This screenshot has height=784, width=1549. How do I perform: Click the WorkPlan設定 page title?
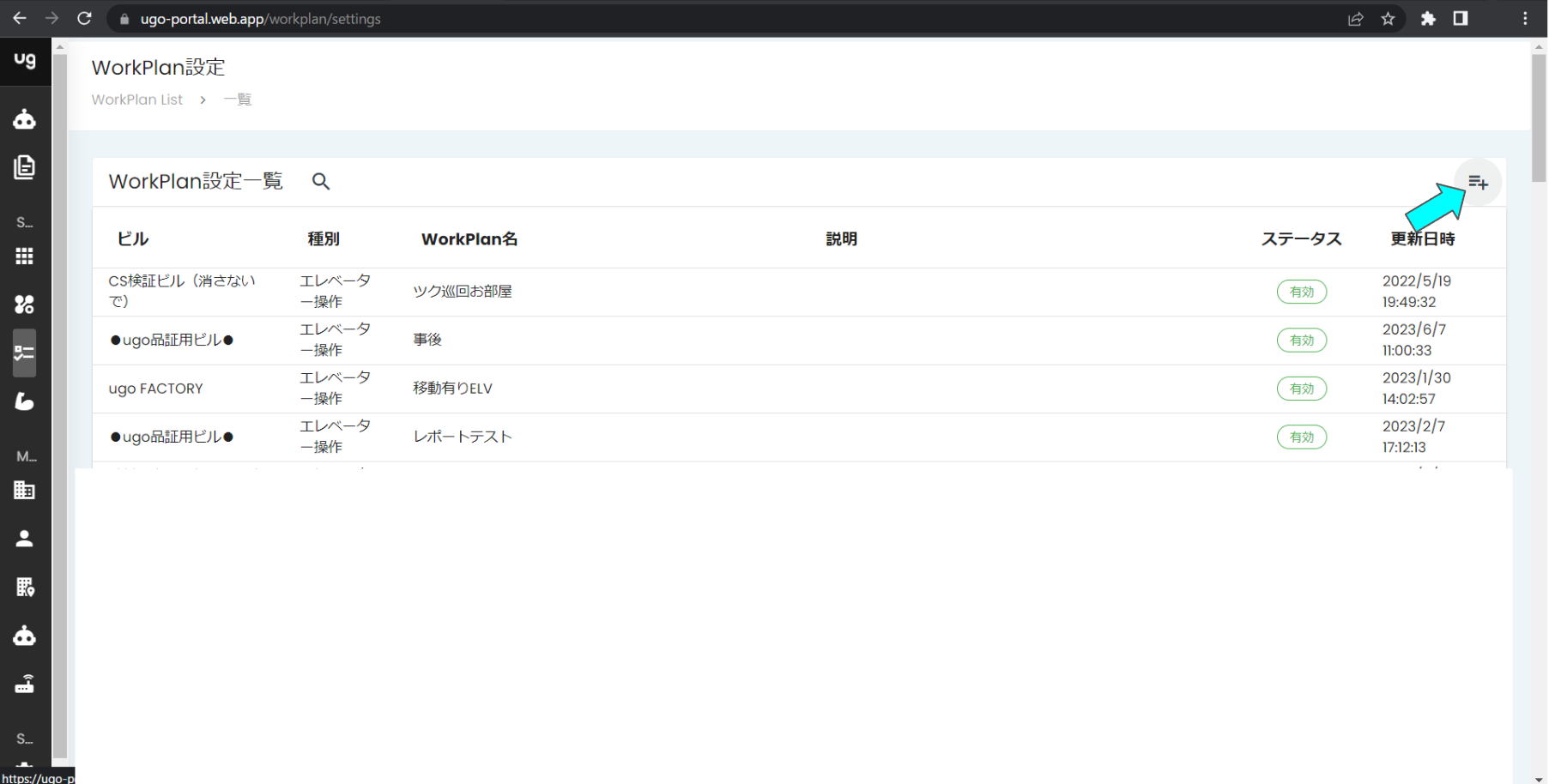[159, 68]
